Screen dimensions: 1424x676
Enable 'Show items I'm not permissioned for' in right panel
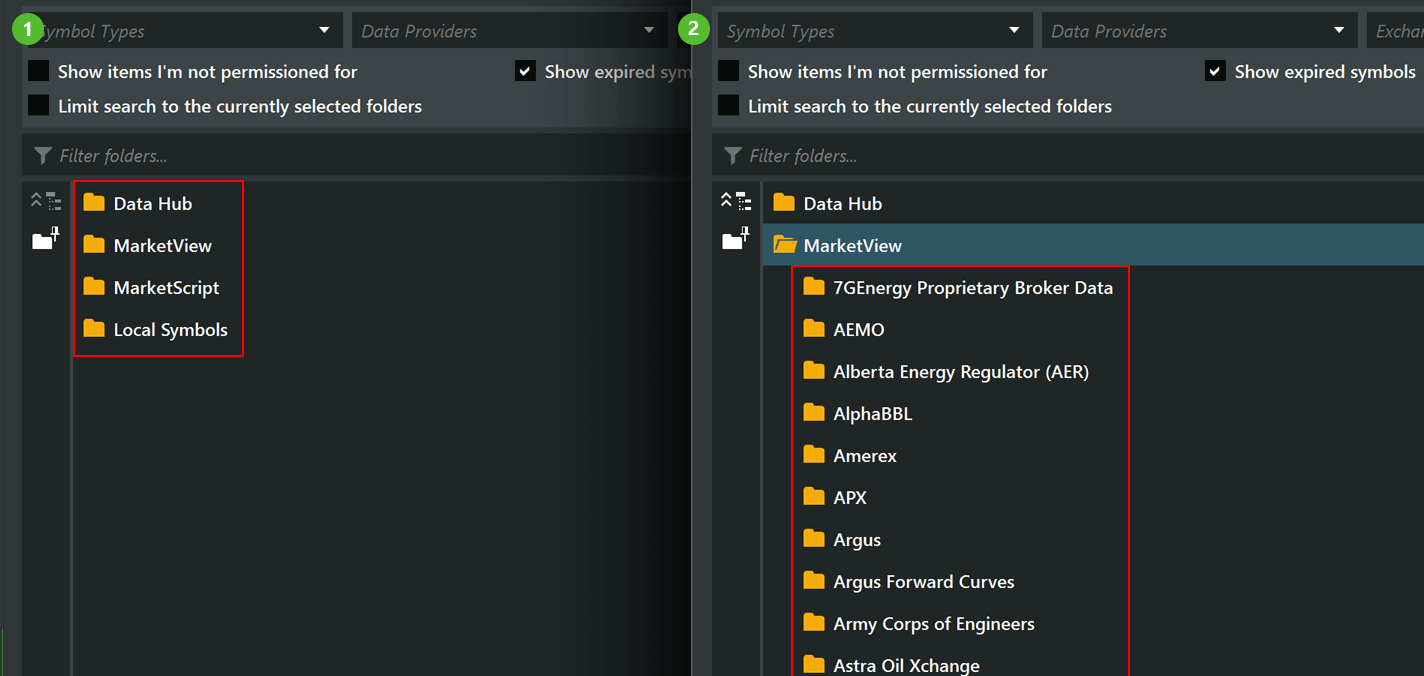pos(729,72)
